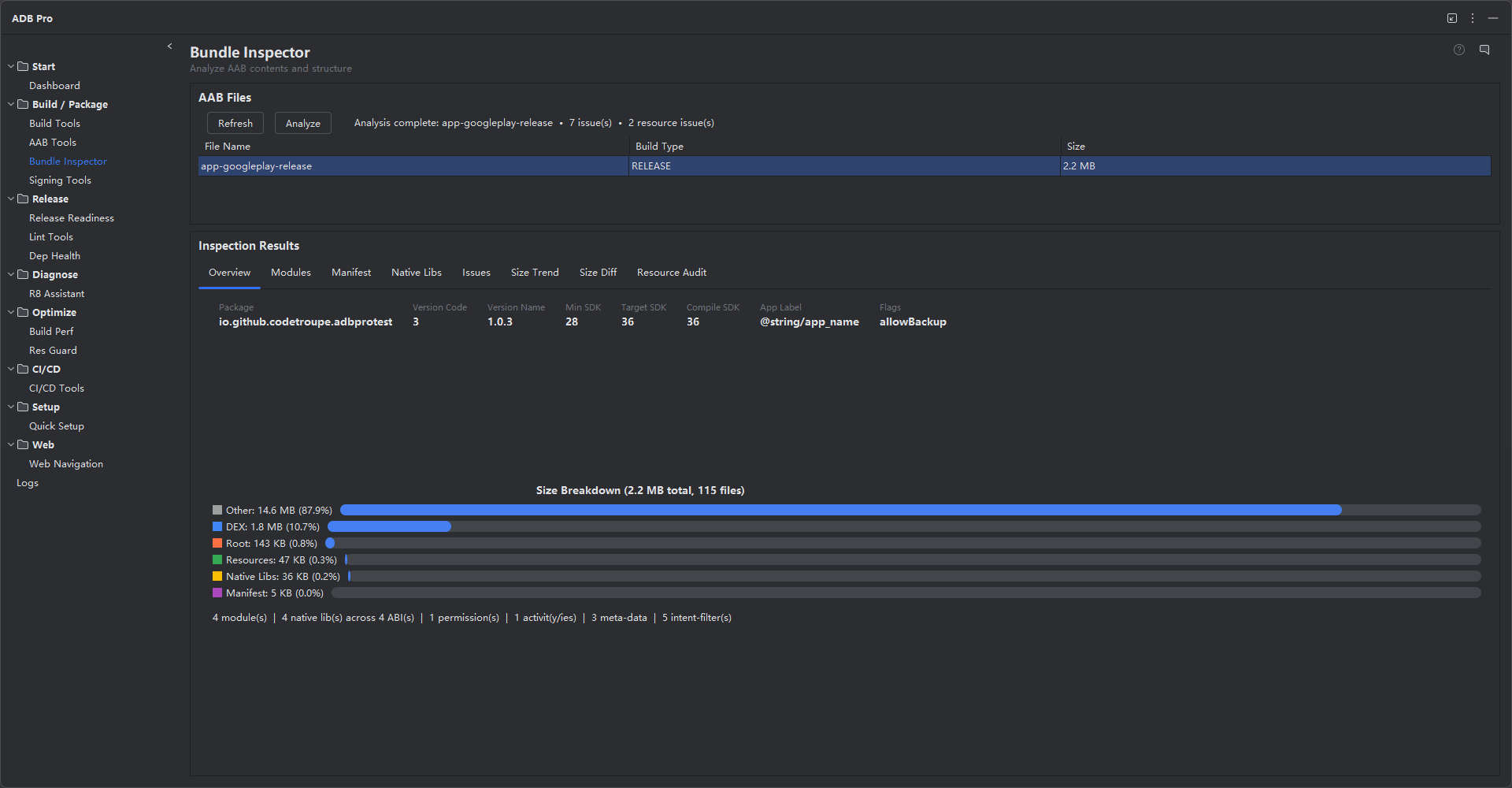This screenshot has width=1512, height=788.
Task: Click the Refresh button
Action: [235, 123]
